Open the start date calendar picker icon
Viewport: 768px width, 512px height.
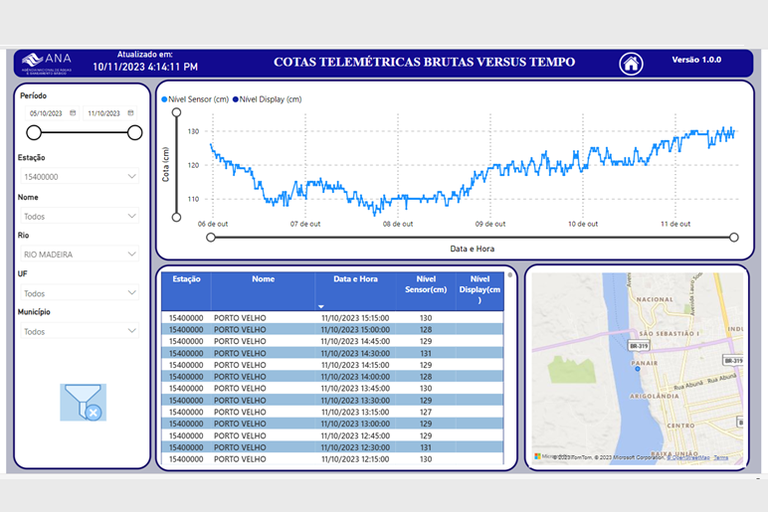click(74, 113)
